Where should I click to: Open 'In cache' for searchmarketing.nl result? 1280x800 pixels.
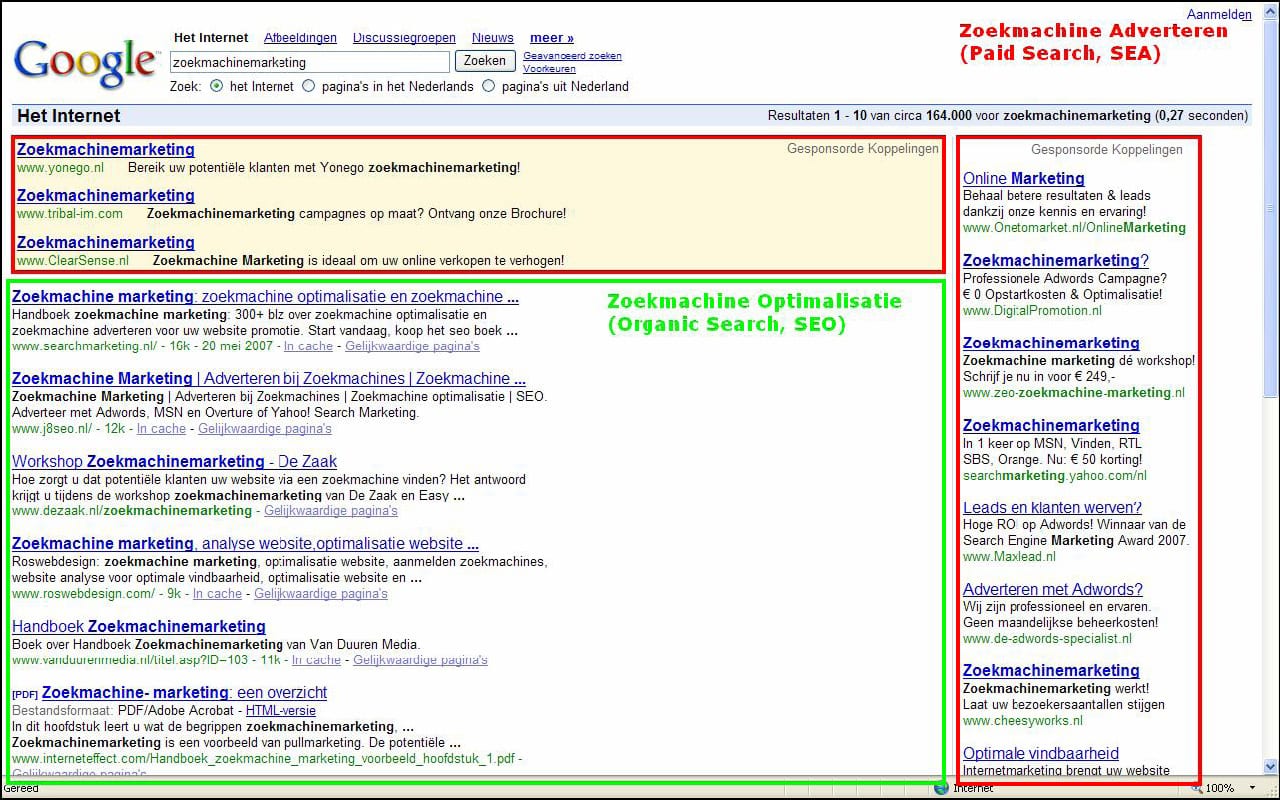tap(308, 346)
